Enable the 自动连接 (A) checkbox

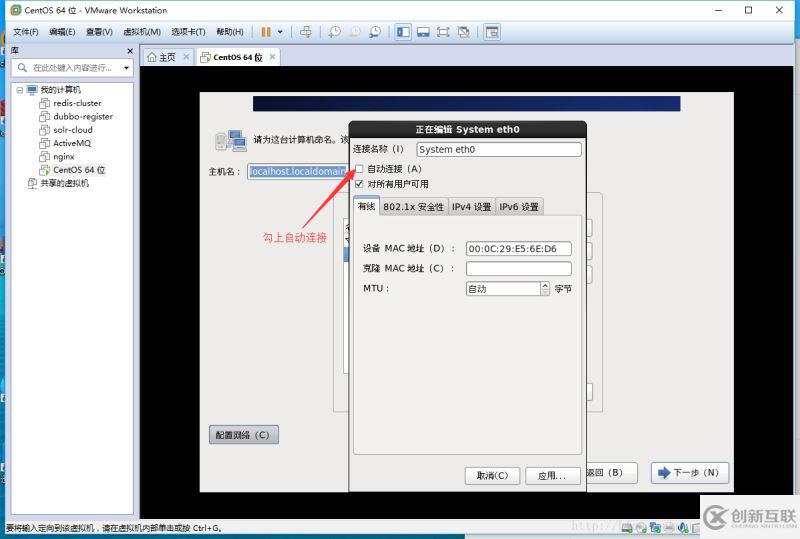click(359, 169)
